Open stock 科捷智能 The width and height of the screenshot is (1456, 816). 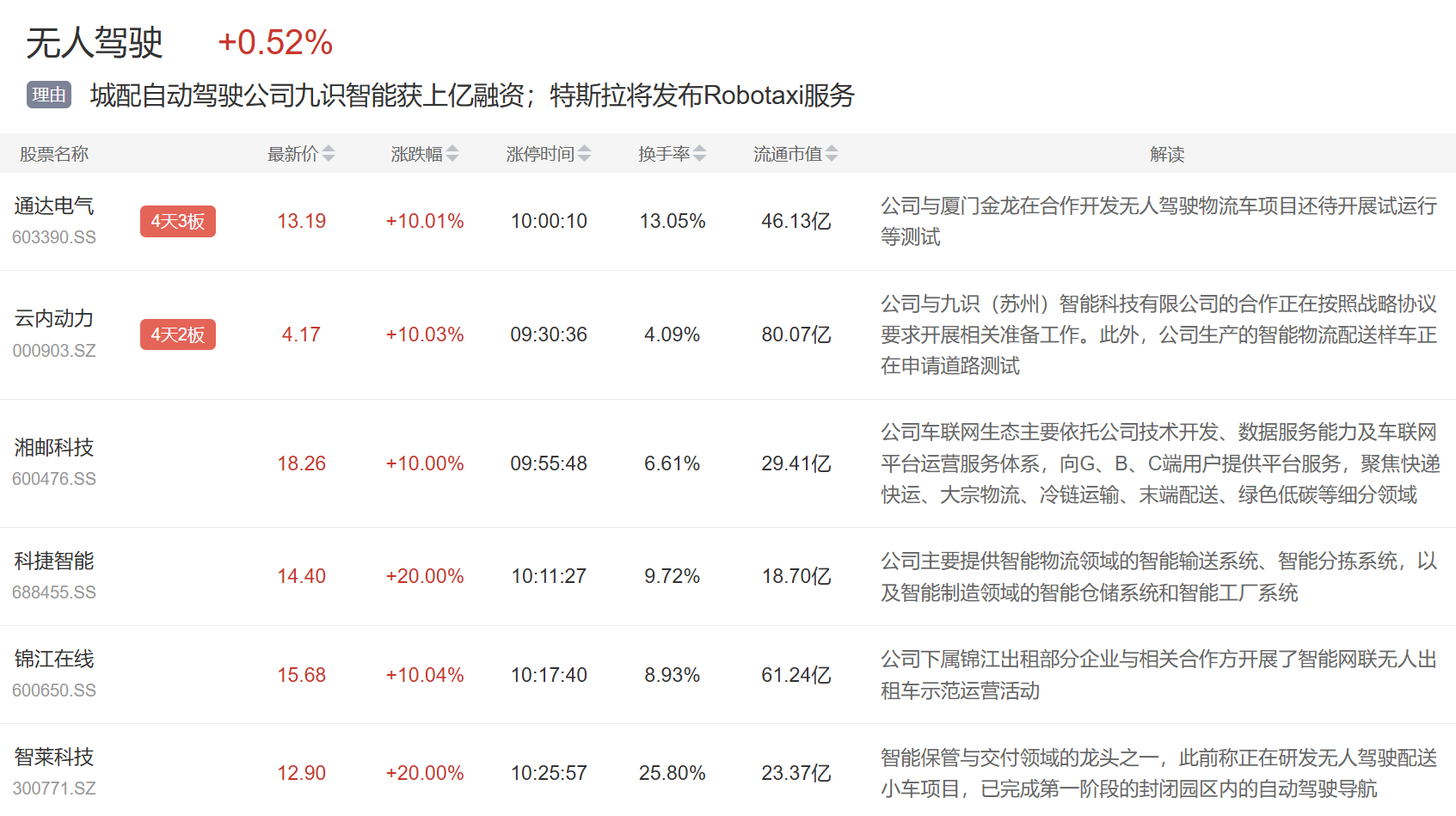tap(54, 561)
